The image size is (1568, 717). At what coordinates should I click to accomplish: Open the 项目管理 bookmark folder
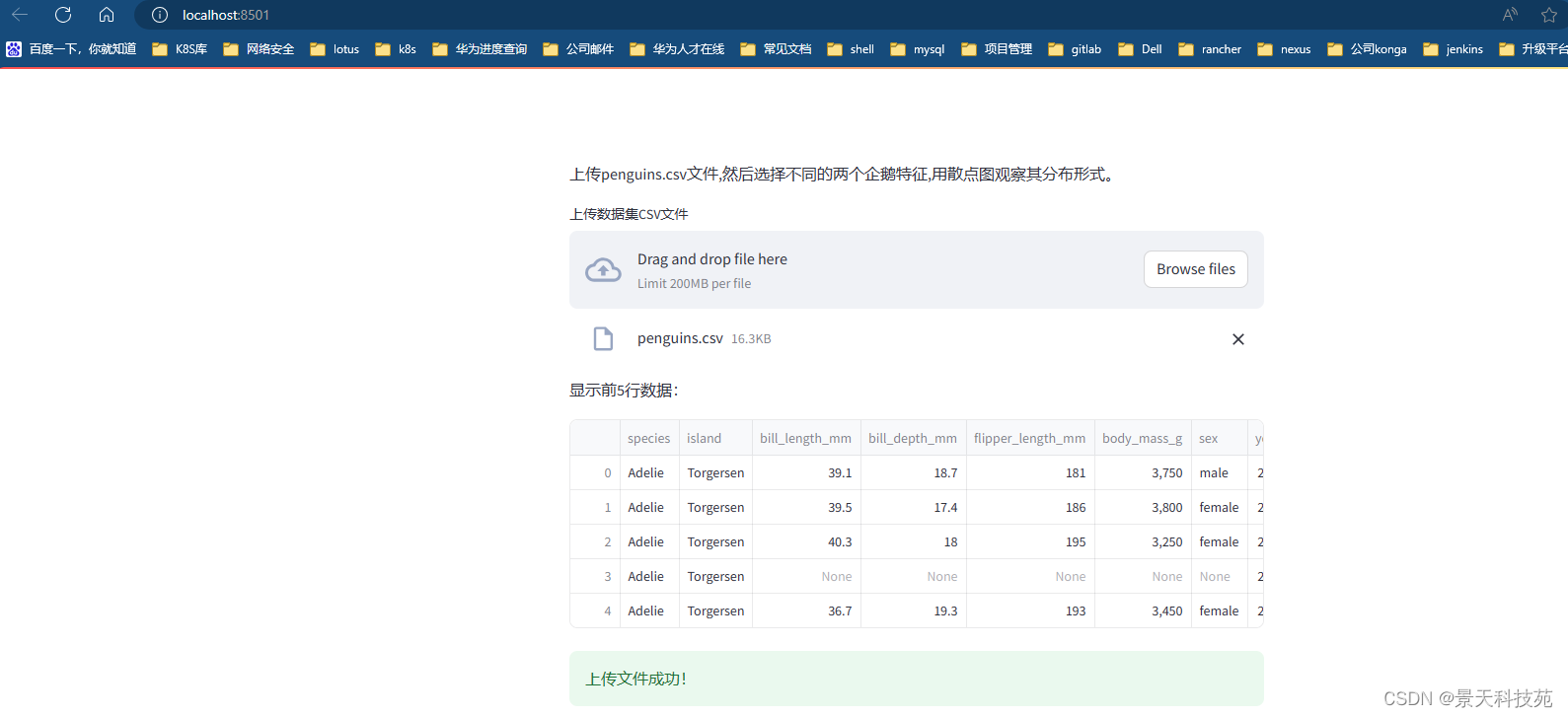(x=997, y=49)
